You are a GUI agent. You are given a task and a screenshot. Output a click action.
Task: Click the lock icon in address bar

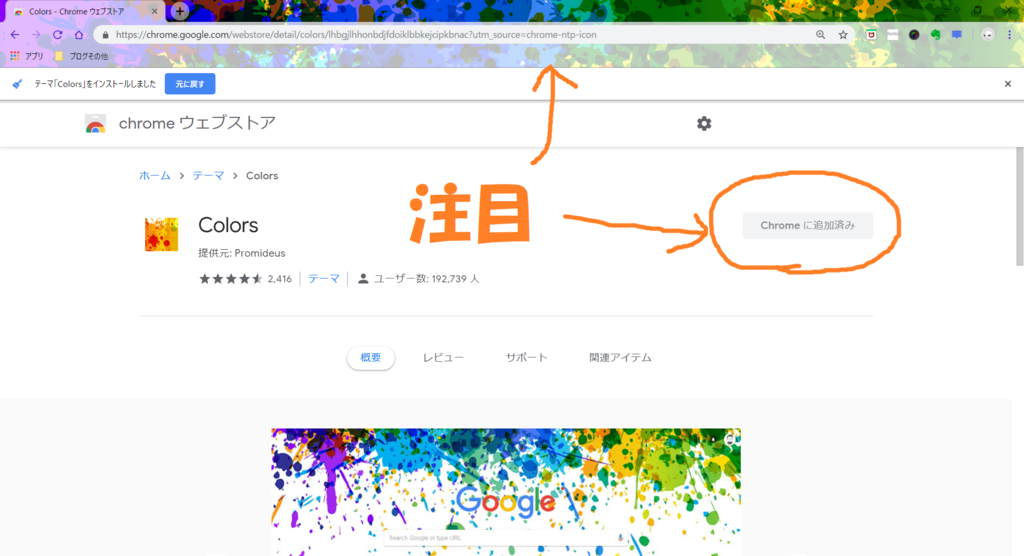(105, 35)
